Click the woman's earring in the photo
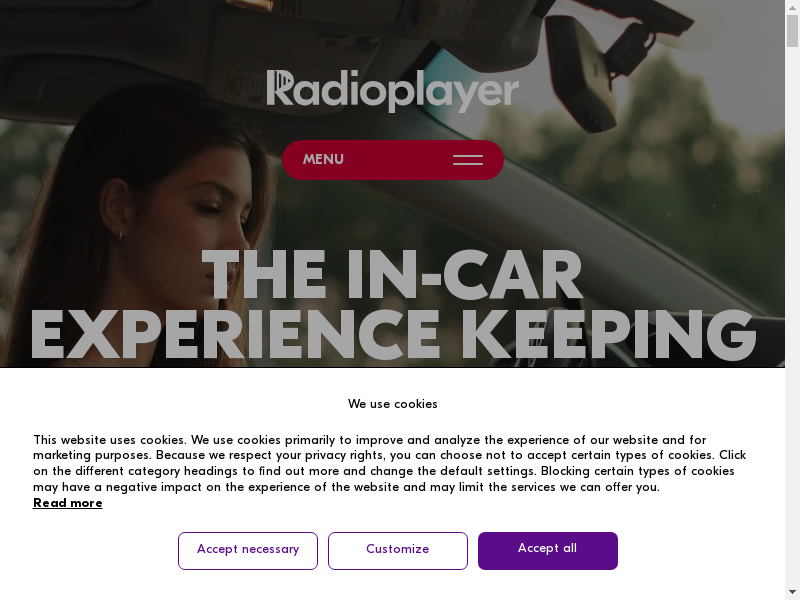Screen dimensions: 800x600 coord(119,236)
